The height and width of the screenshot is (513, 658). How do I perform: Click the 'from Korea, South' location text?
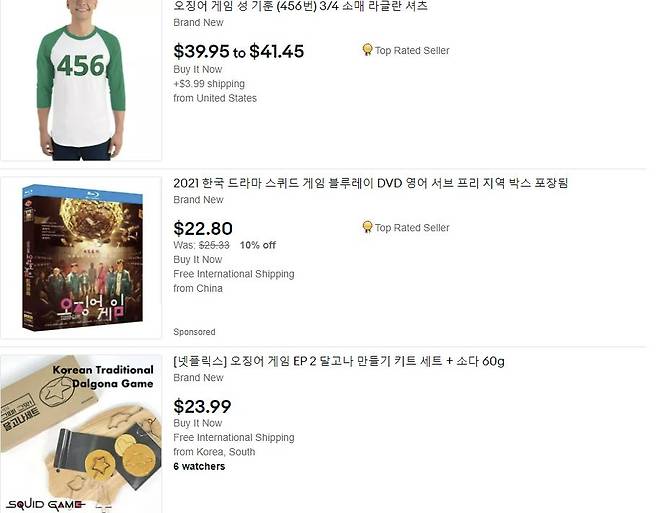coord(214,452)
